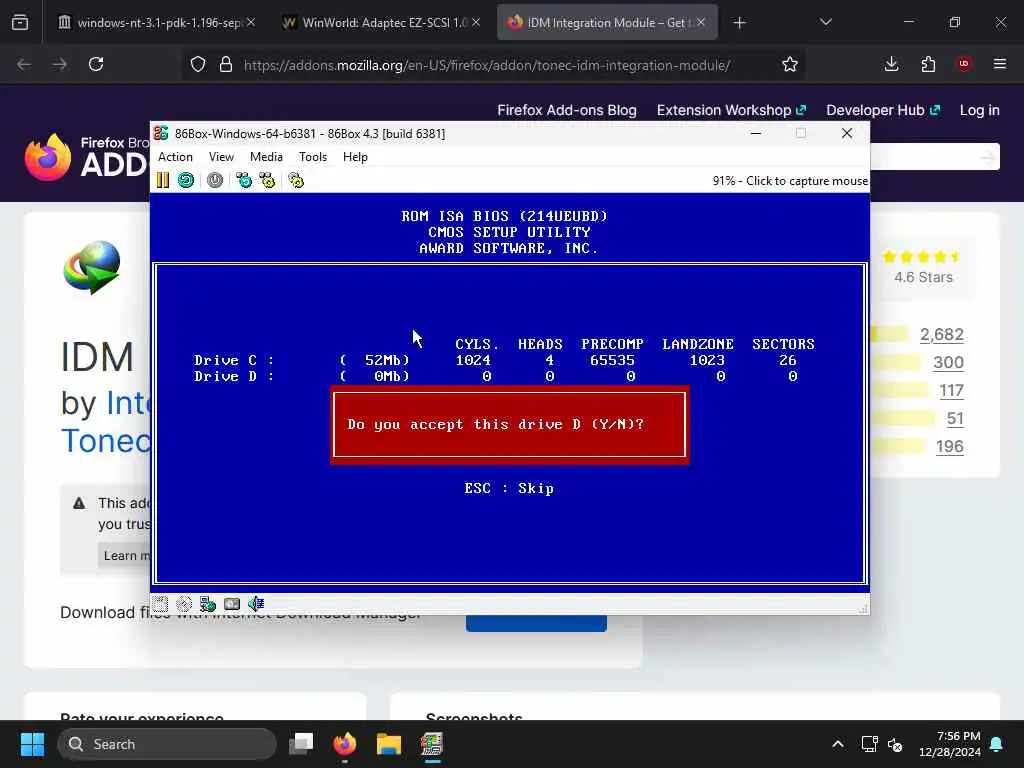Open the Action menu in 86Box
Viewport: 1024px width, 768px height.
[175, 157]
